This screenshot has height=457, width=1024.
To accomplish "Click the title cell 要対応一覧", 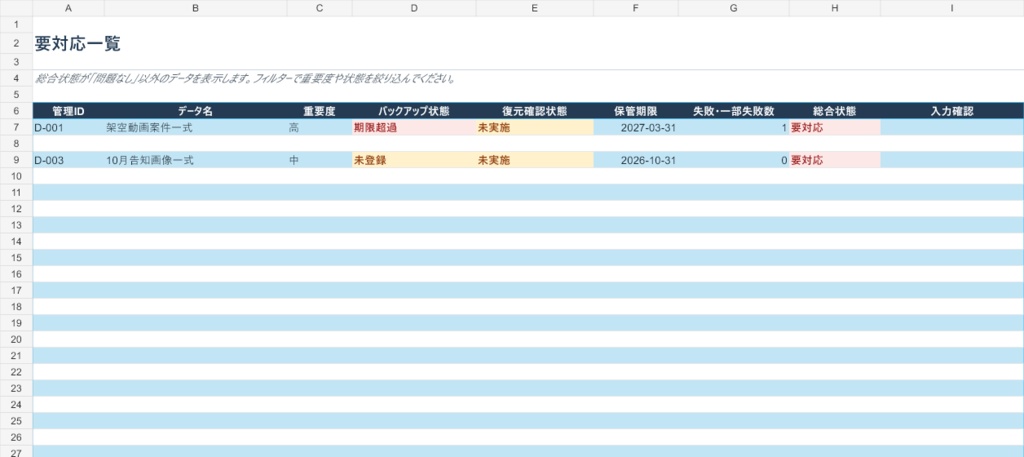I will click(77, 44).
